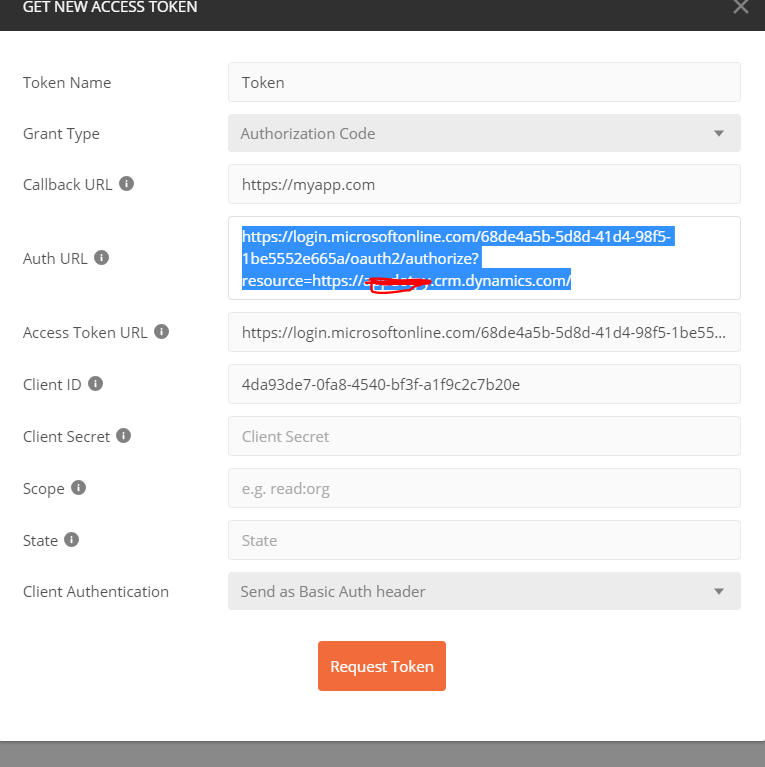Close the Get New Access Token dialog

tap(740, 8)
